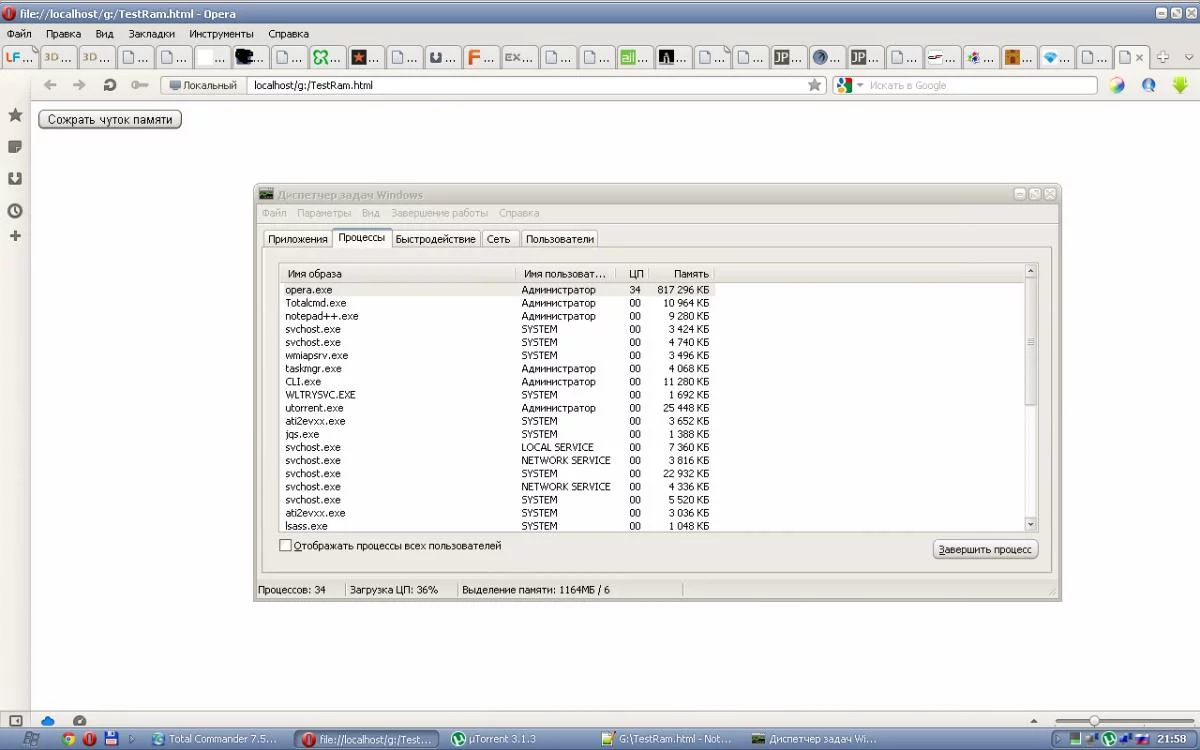This screenshot has height=750, width=1200.
Task: Enable 'Отображать процессы всех пользователей' checkbox
Action: [285, 546]
